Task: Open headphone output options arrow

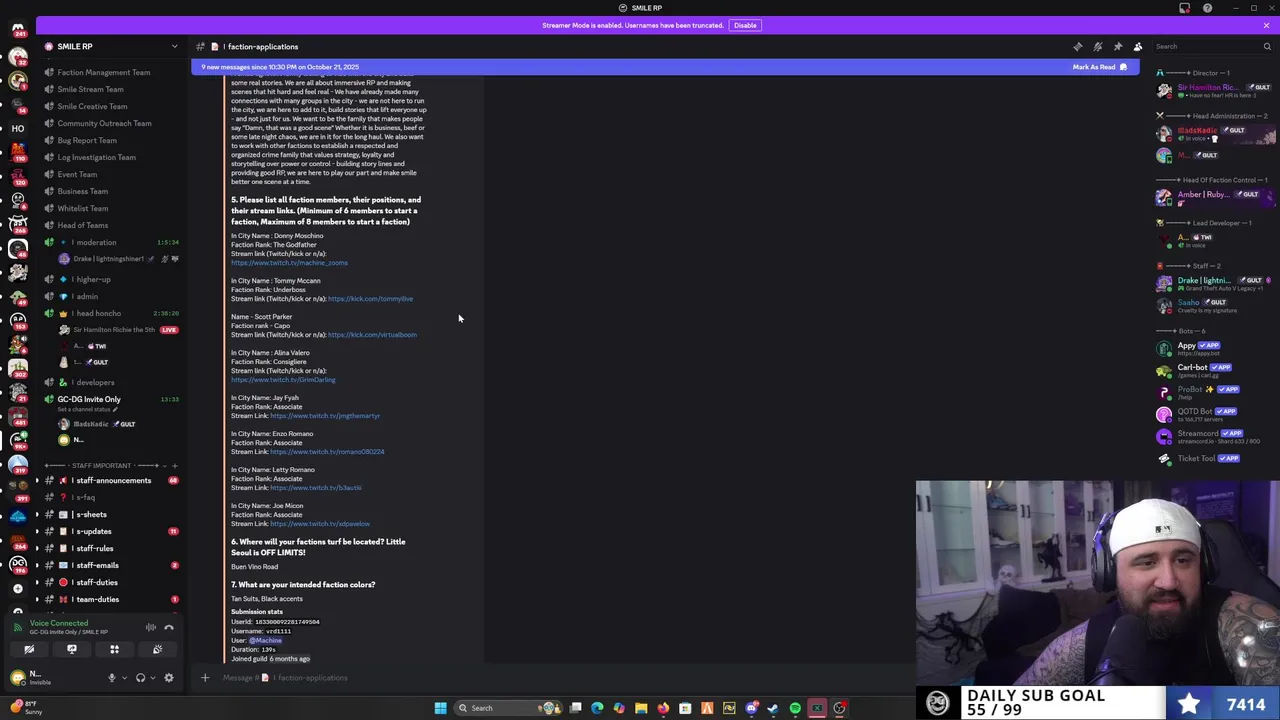Action: tap(152, 678)
